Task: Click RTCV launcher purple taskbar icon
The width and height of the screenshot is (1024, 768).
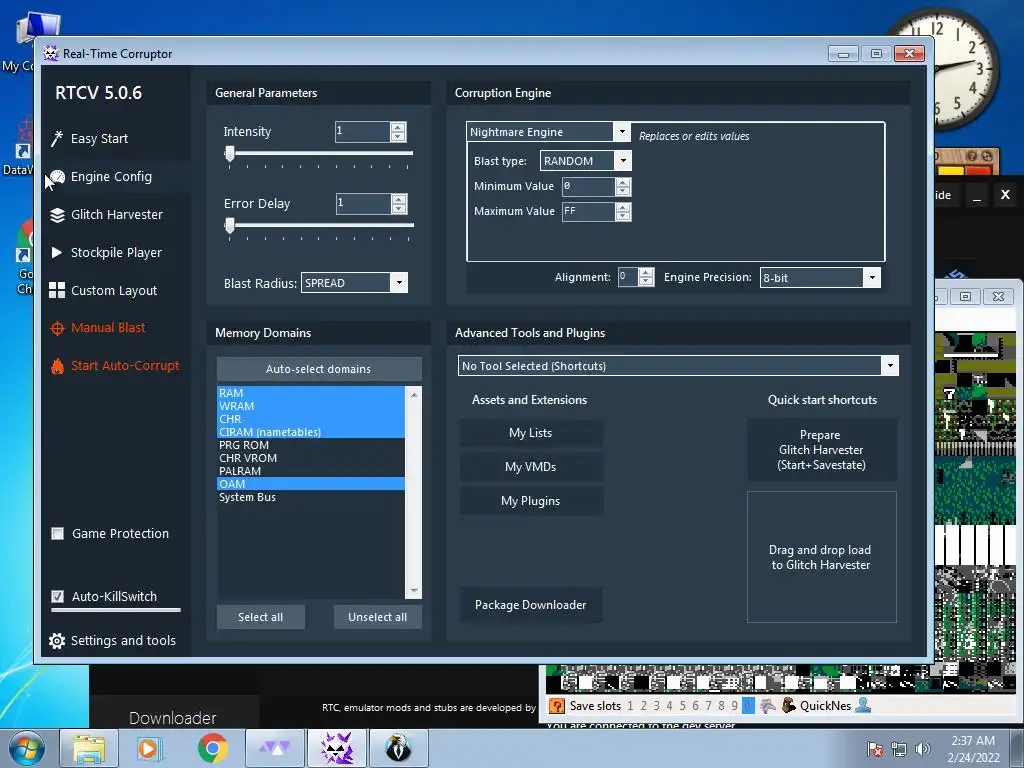Action: click(x=275, y=748)
